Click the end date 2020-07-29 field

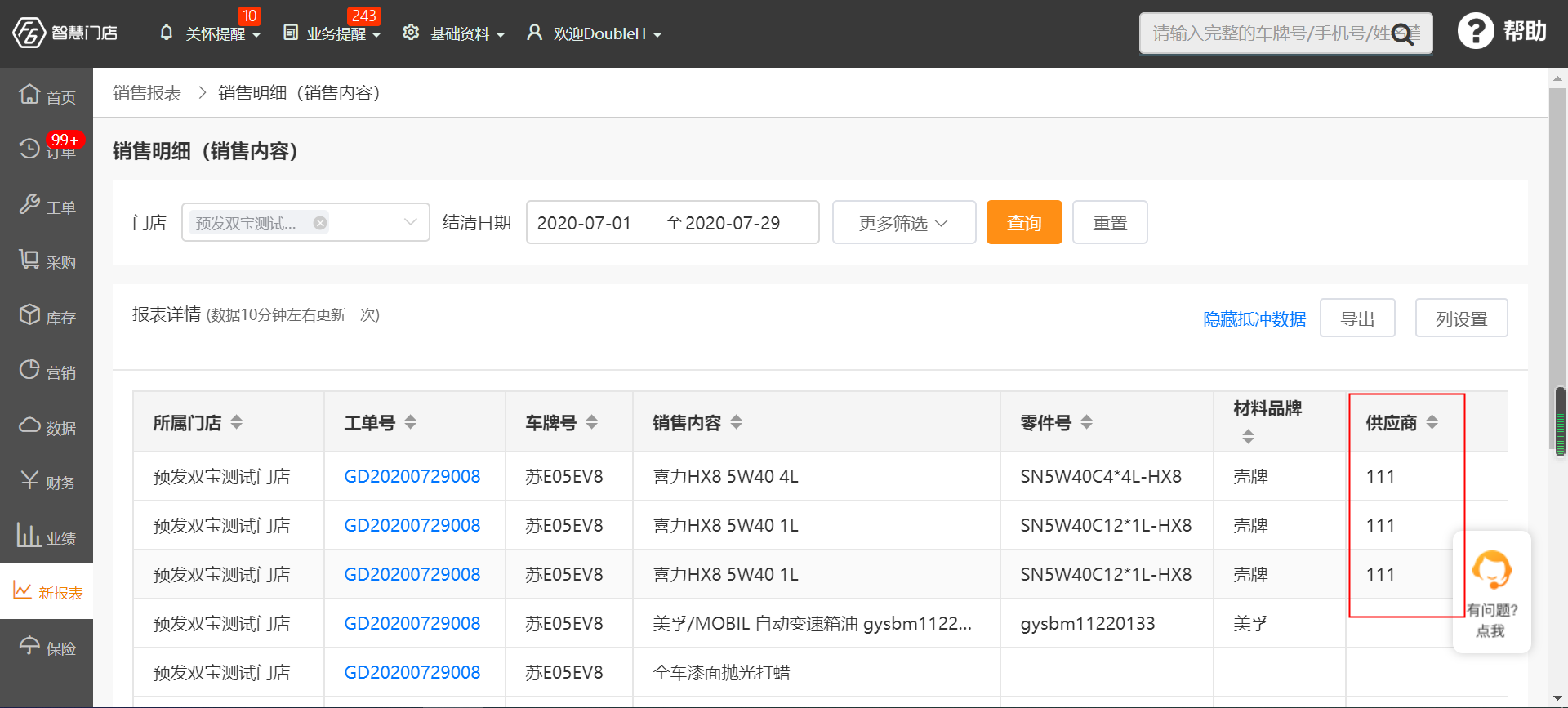pyautogui.click(x=733, y=223)
